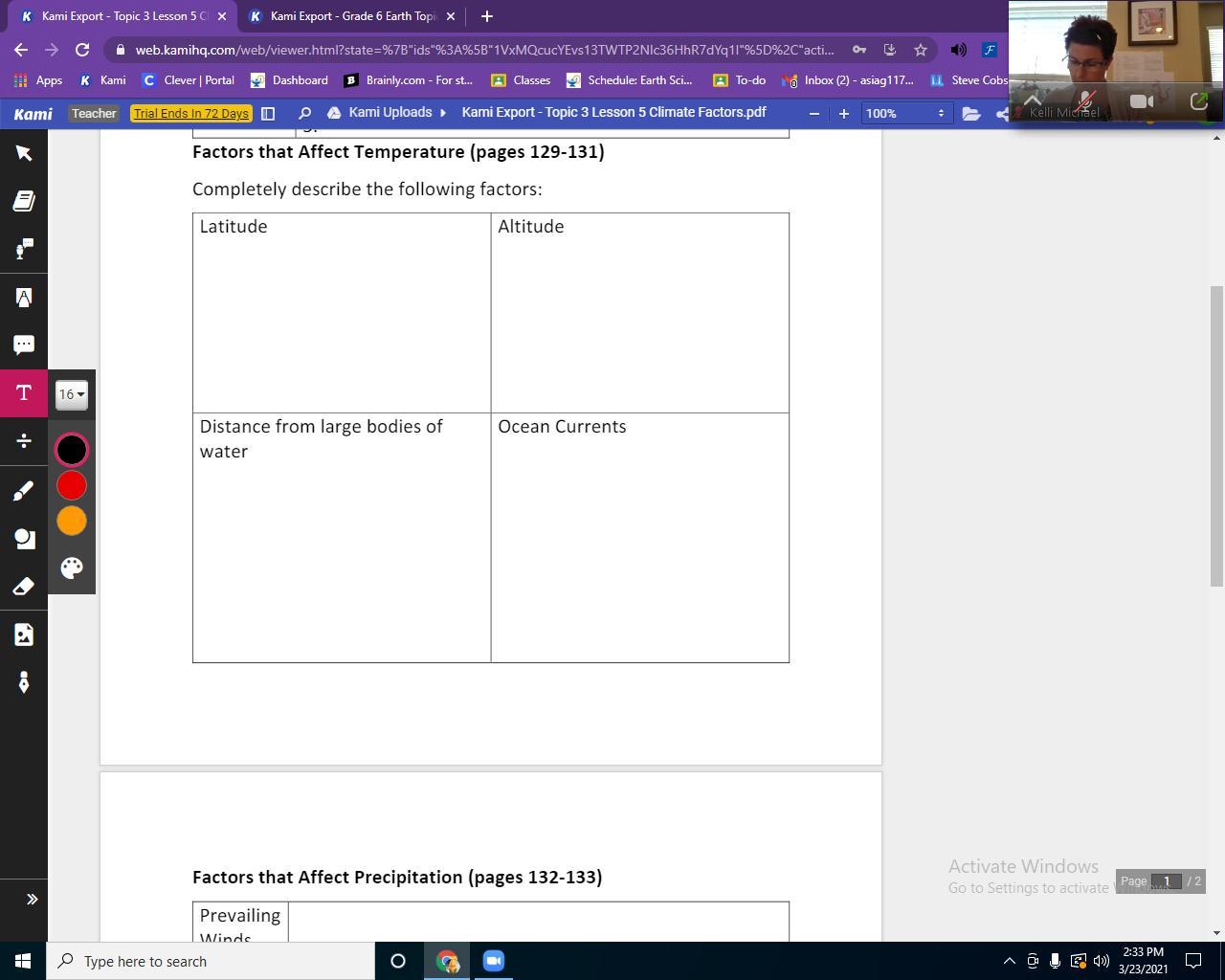
Task: Expand the Kami toolbar double chevron
Action: pyautogui.click(x=32, y=899)
